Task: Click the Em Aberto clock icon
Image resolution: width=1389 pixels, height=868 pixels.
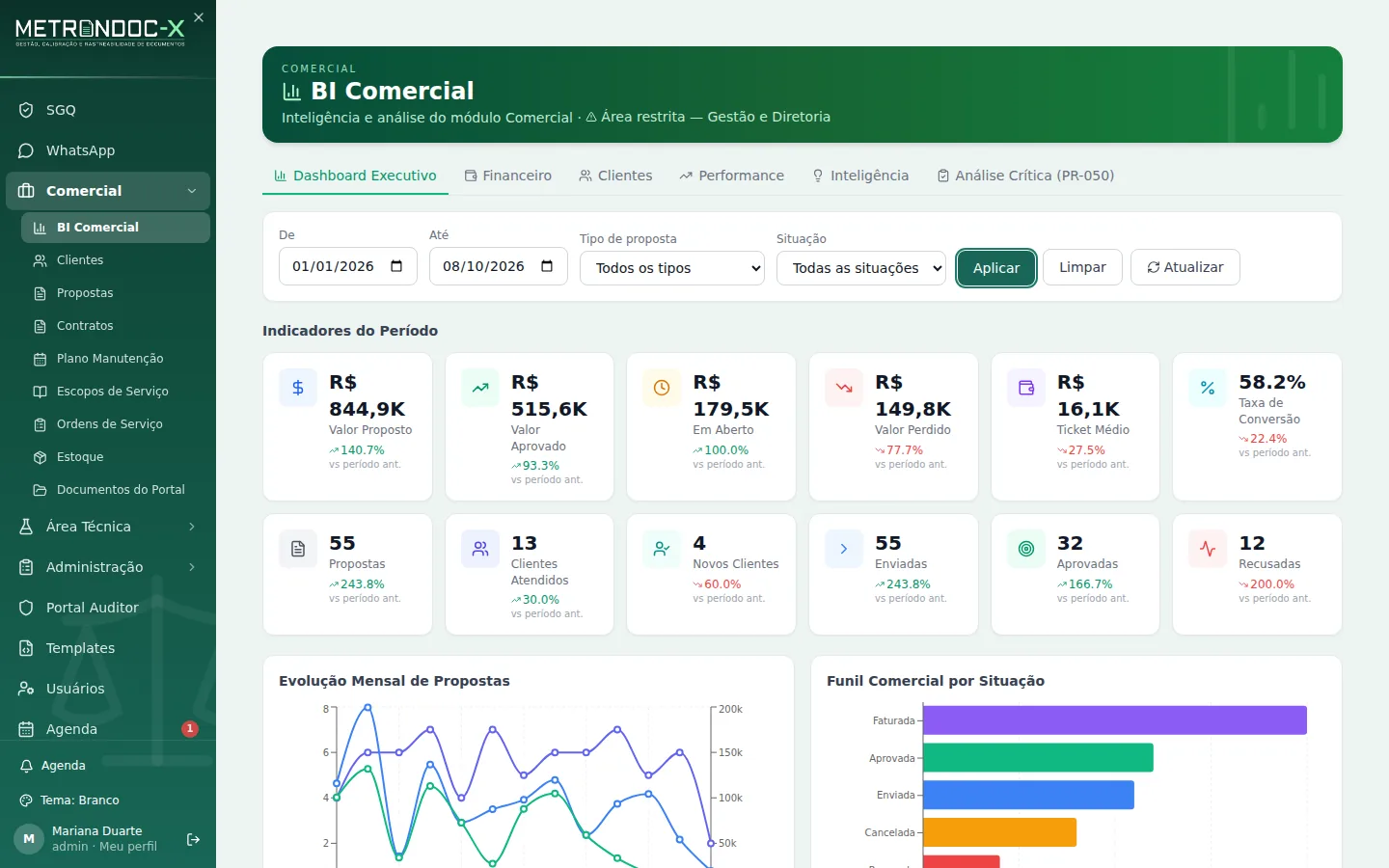Action: click(x=662, y=388)
